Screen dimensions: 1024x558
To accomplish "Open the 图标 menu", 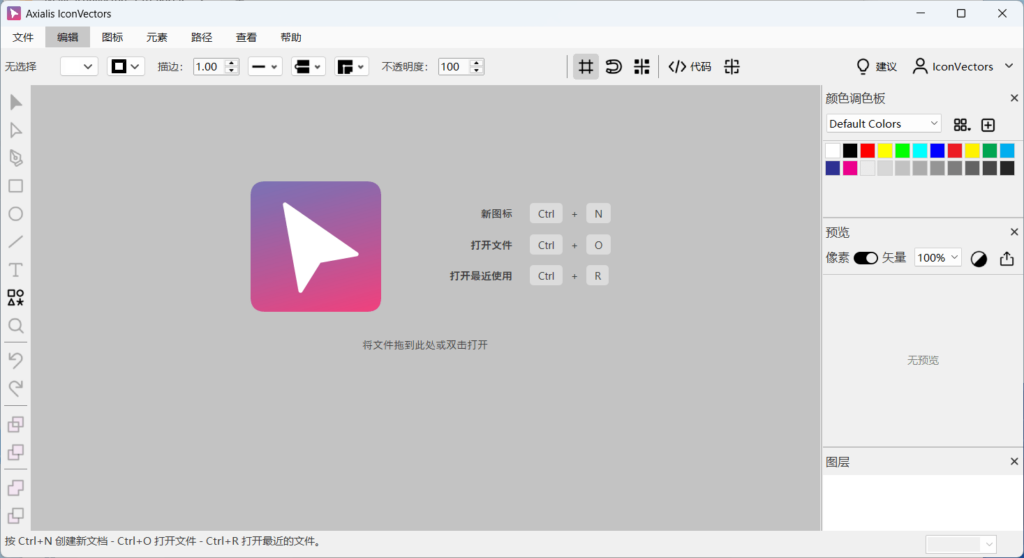I will [x=112, y=37].
